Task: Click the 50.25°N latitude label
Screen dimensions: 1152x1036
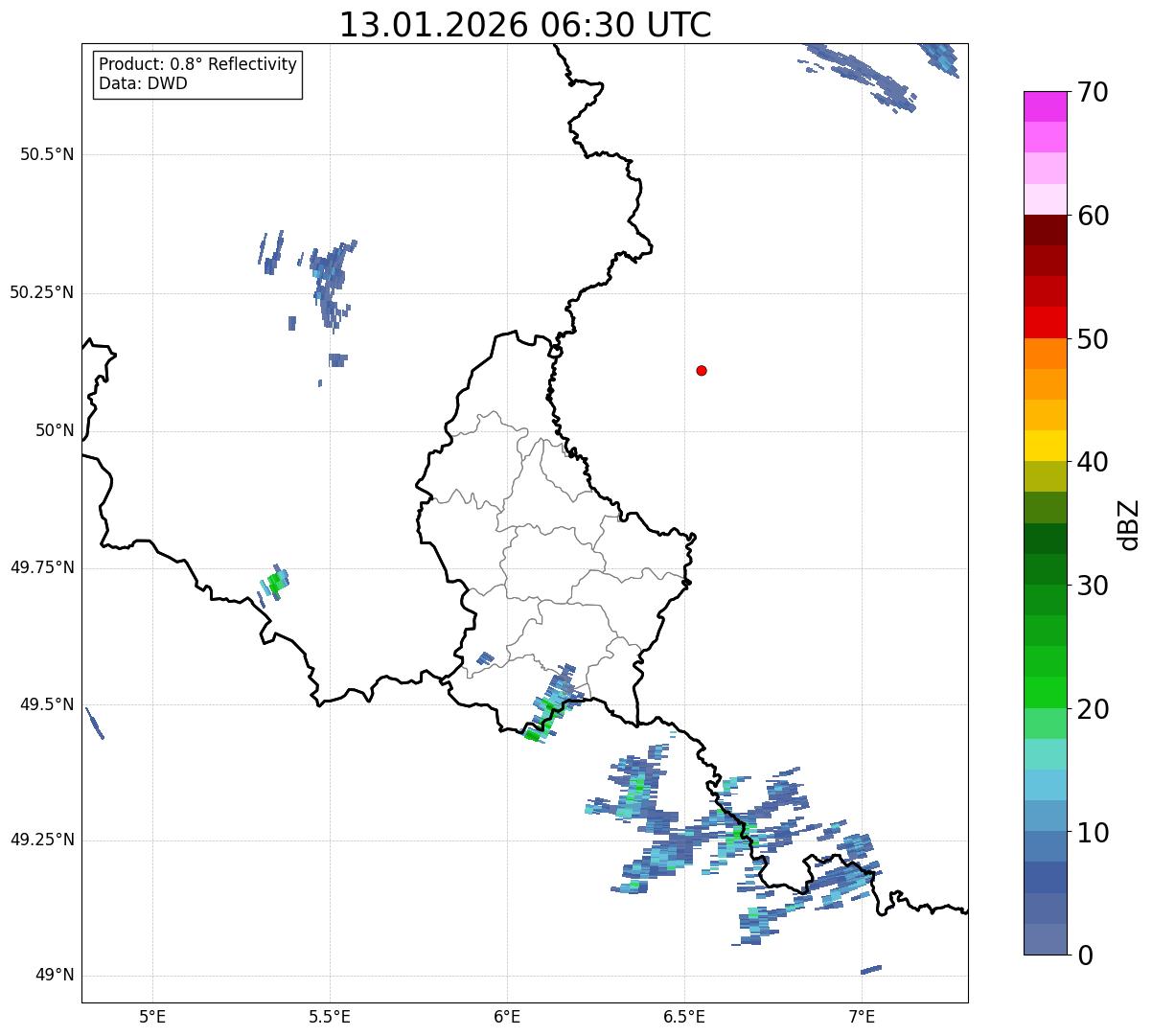Action: coord(41,292)
